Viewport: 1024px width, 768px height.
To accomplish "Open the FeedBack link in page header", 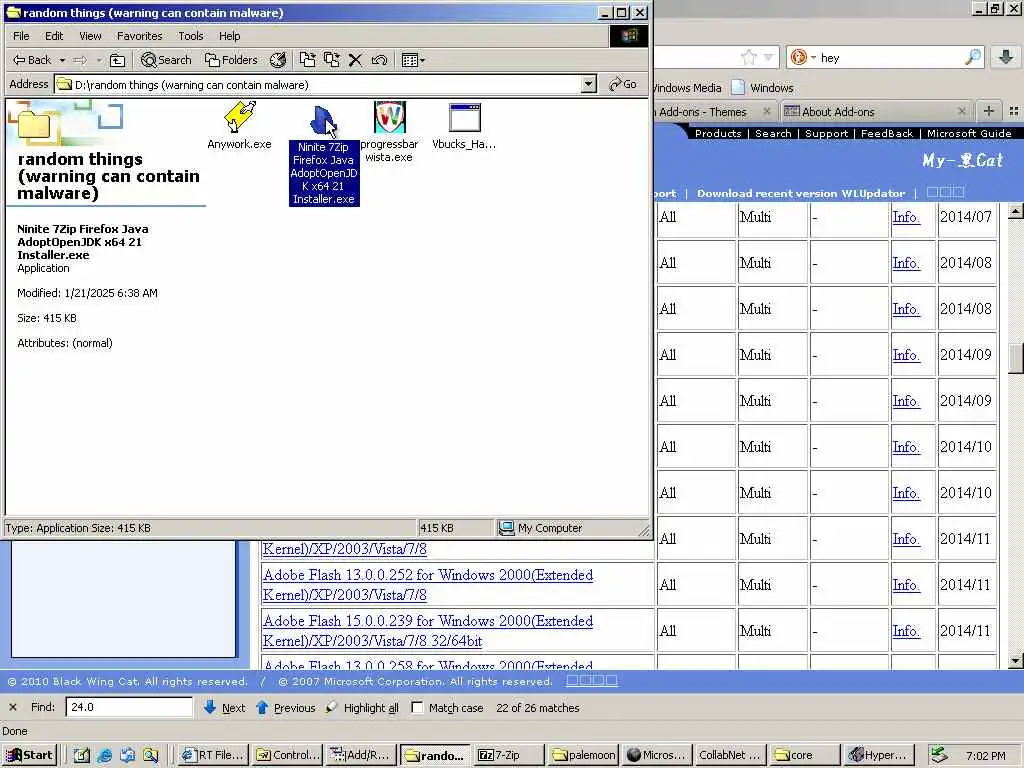I will [887, 133].
